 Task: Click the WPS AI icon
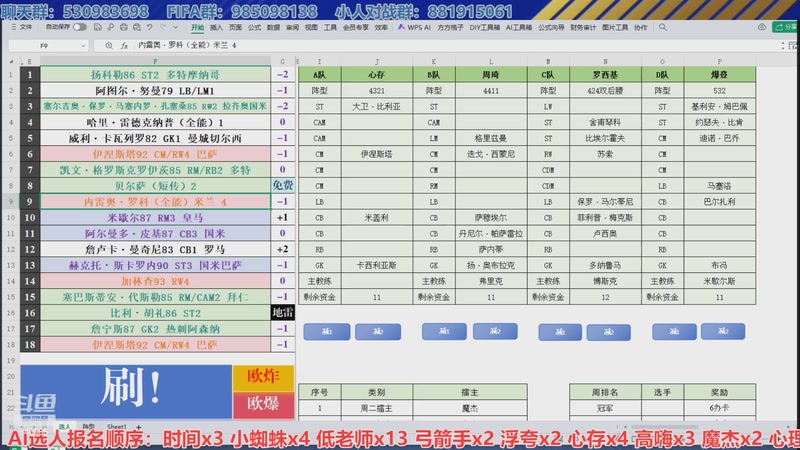pos(402,27)
